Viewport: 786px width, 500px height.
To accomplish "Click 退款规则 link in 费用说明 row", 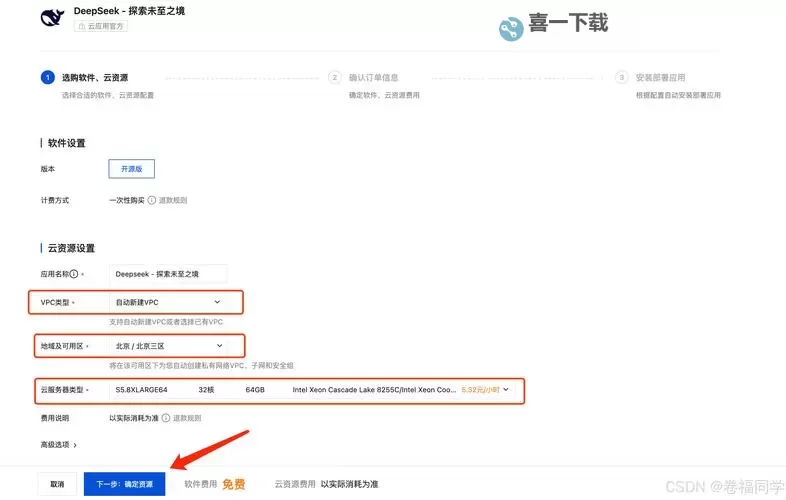I will click(187, 418).
